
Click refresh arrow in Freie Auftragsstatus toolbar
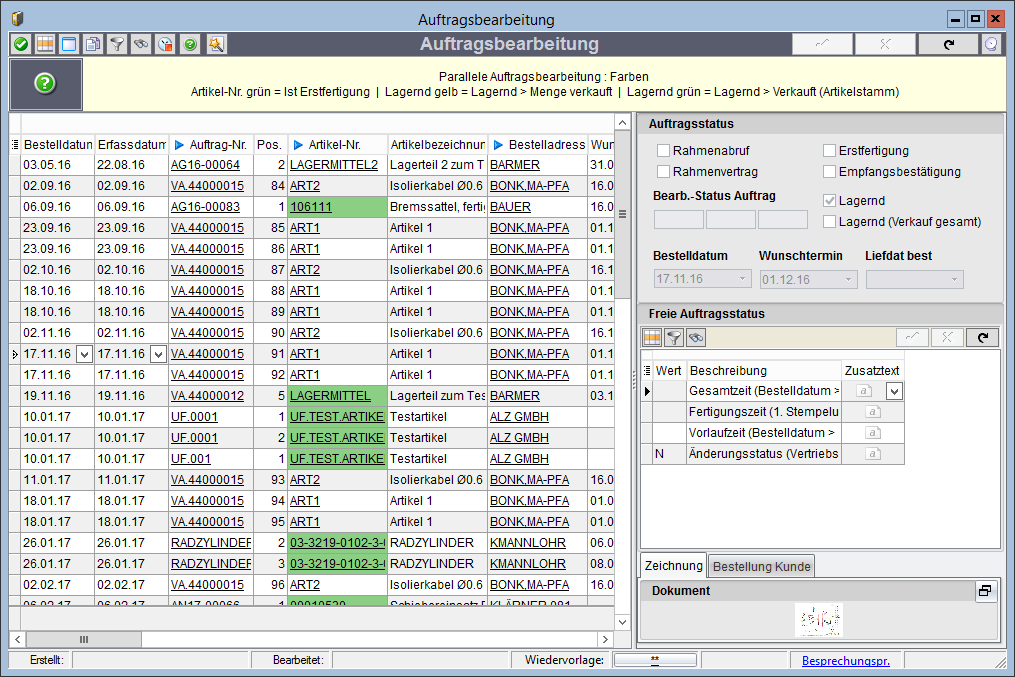(983, 337)
